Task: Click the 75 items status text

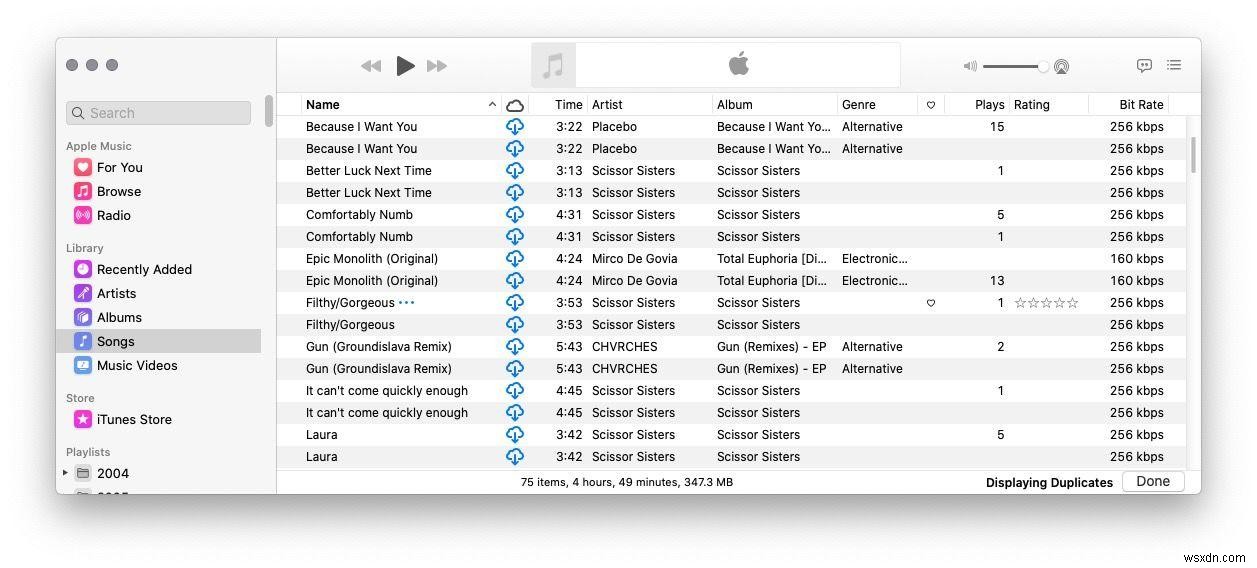Action: coord(627,481)
